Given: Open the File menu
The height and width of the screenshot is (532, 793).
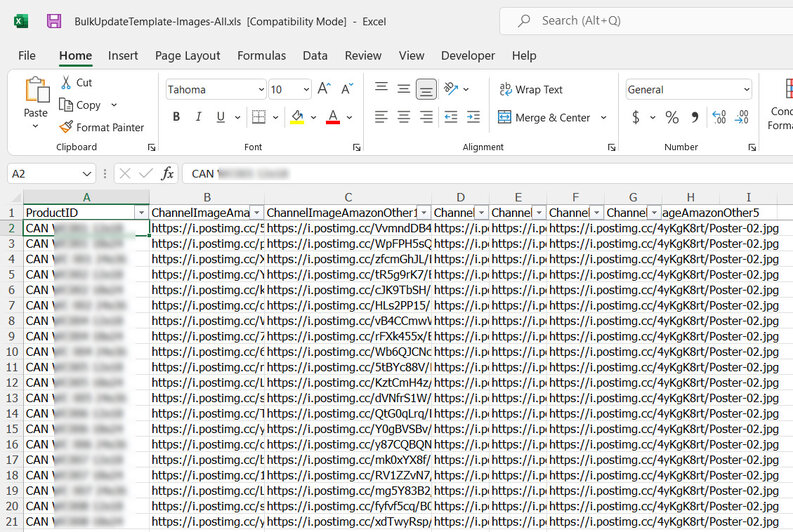Looking at the screenshot, I should (x=27, y=56).
